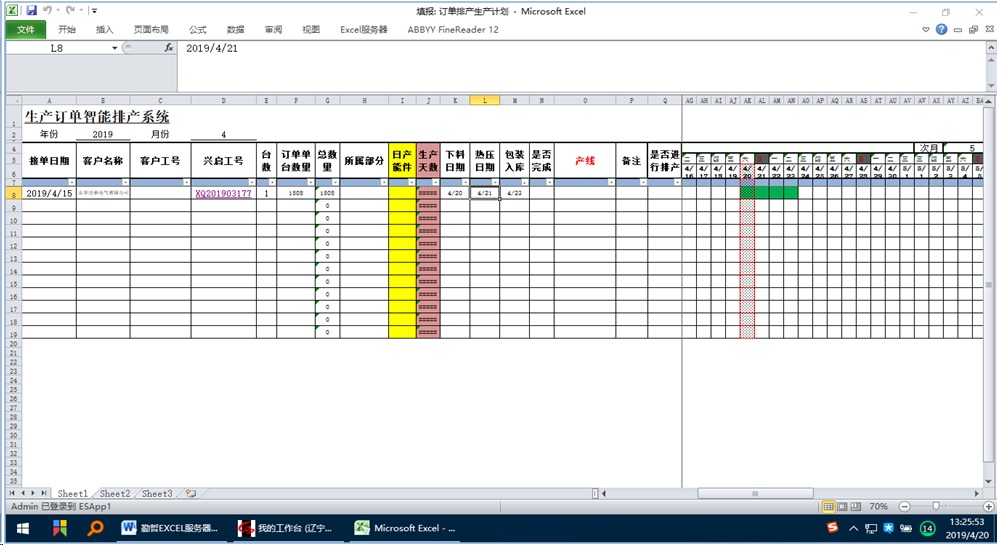Open Excel Help question mark icon
The height and width of the screenshot is (545, 997).
941,29
